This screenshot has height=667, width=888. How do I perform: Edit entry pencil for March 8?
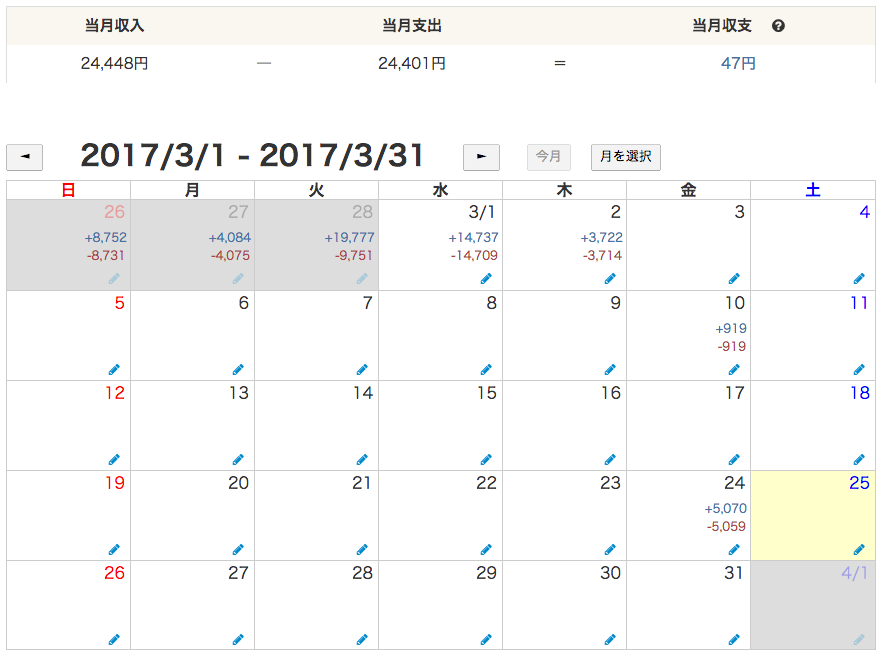point(486,370)
